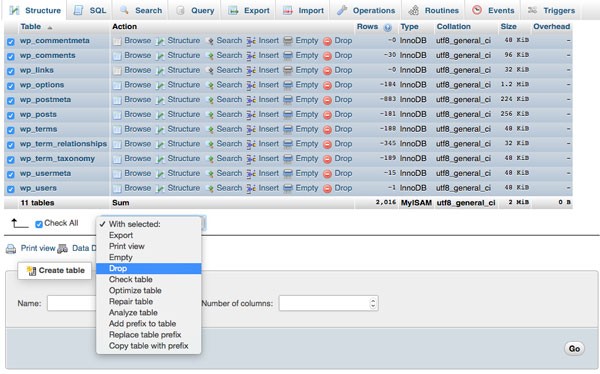Choose Print view in dropdown list
The image size is (600, 374).
click(x=148, y=247)
